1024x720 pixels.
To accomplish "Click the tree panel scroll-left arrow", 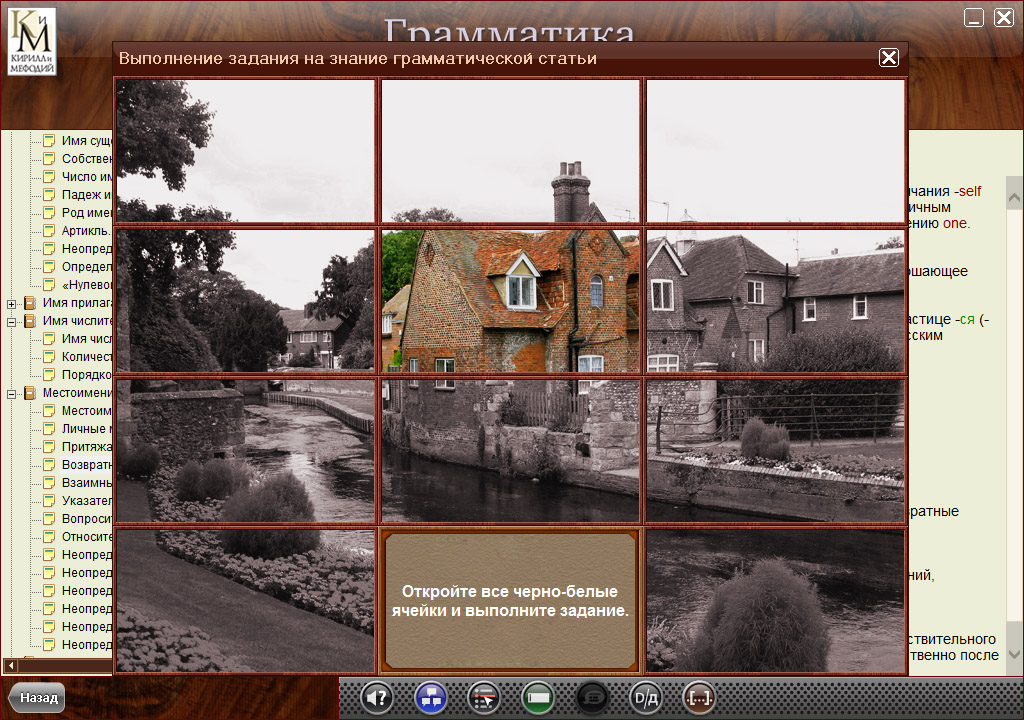I will click(x=10, y=666).
